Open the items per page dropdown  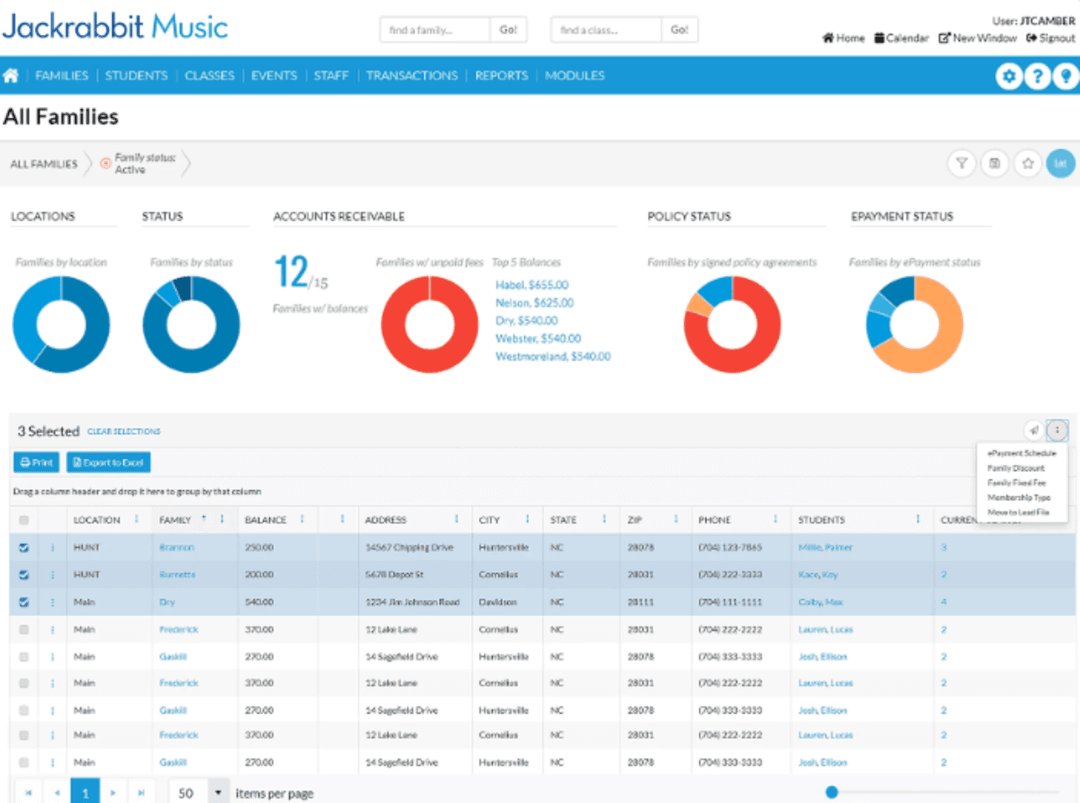218,791
